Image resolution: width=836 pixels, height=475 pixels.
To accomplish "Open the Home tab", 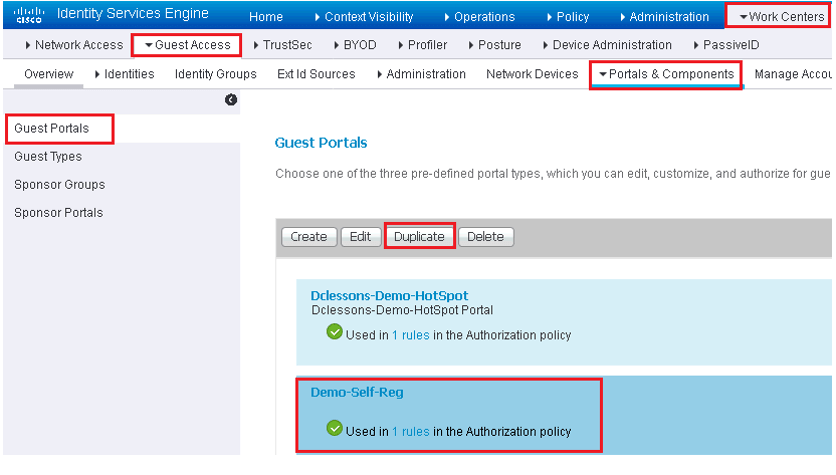I will click(266, 17).
